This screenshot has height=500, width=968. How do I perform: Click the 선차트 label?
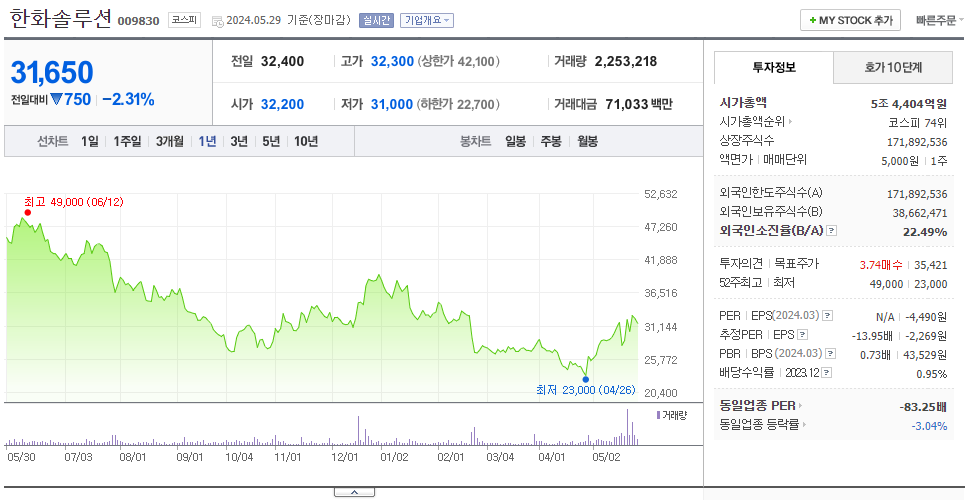52,141
